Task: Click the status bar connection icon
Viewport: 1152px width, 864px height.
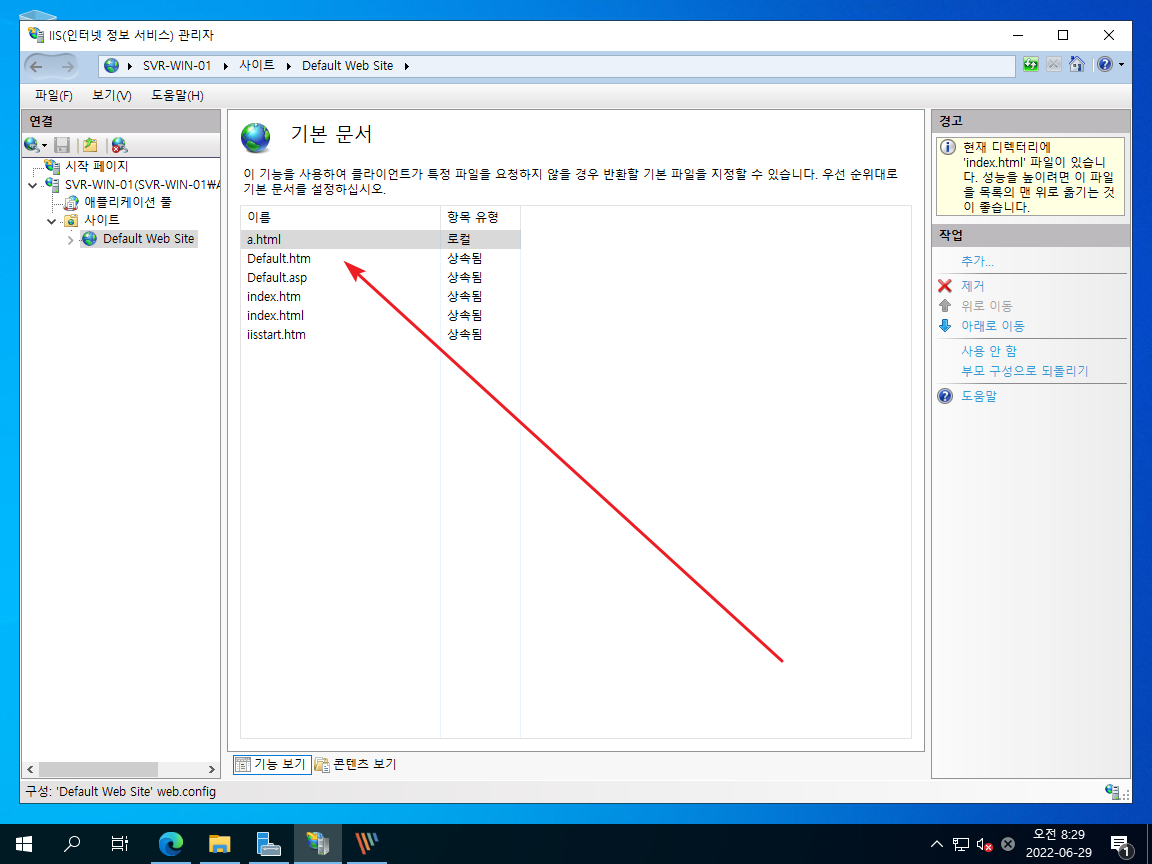Action: point(1112,791)
